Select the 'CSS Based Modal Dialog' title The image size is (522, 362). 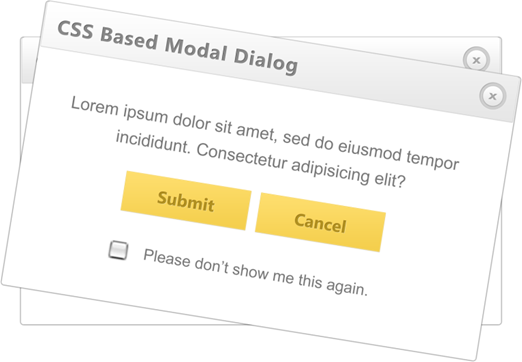point(178,48)
